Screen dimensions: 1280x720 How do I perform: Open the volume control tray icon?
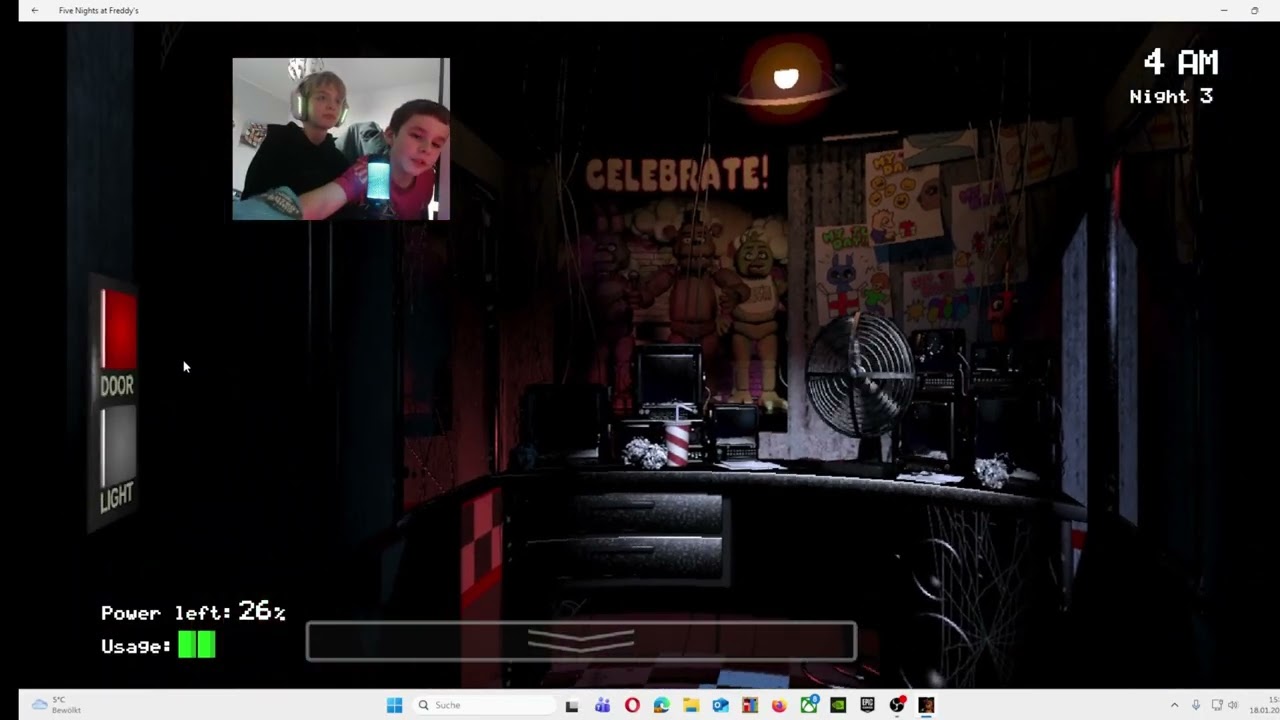1233,705
